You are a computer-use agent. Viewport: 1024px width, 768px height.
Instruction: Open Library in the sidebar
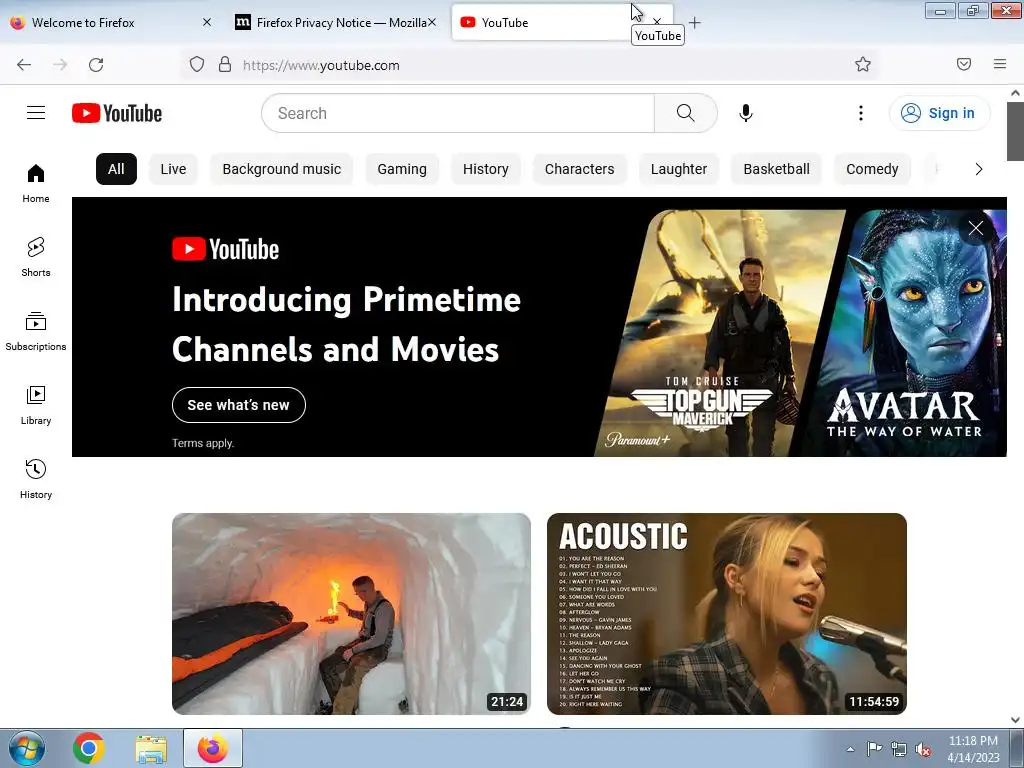pyautogui.click(x=36, y=406)
